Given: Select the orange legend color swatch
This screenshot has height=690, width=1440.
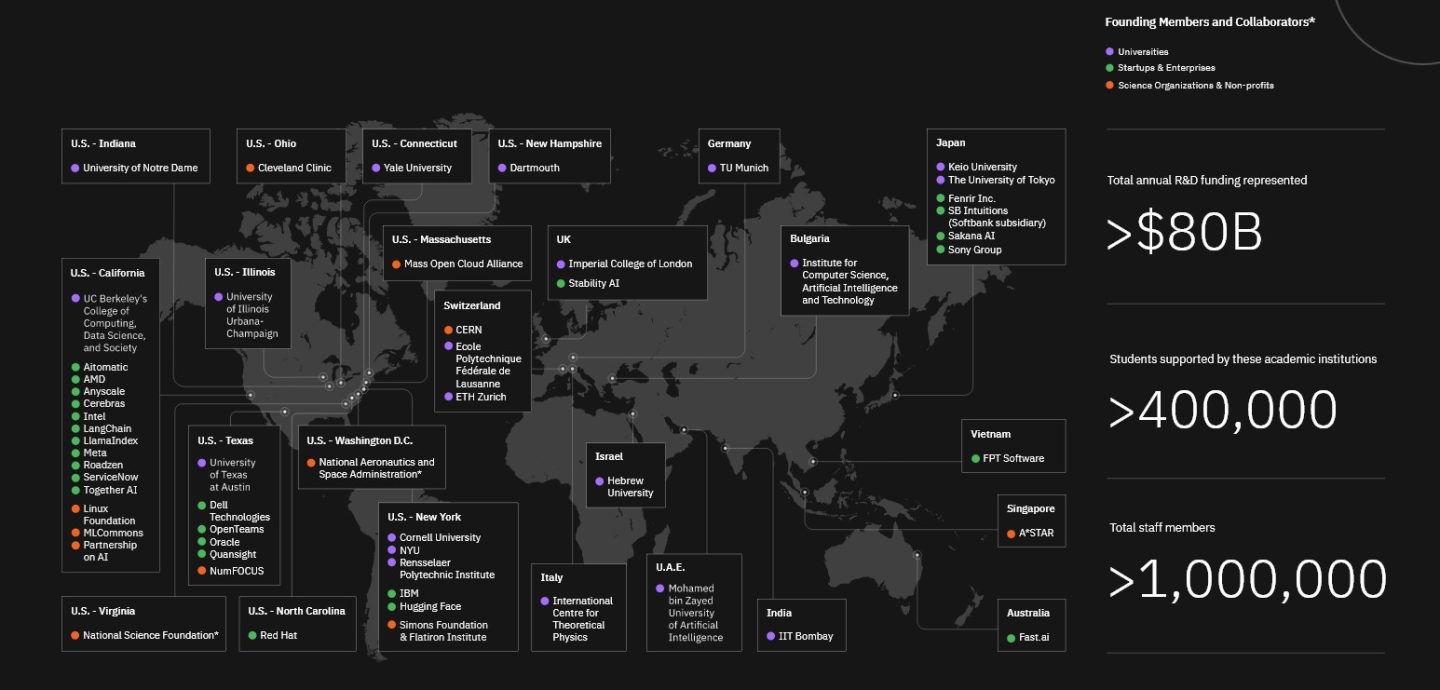Looking at the screenshot, I should 1107,85.
